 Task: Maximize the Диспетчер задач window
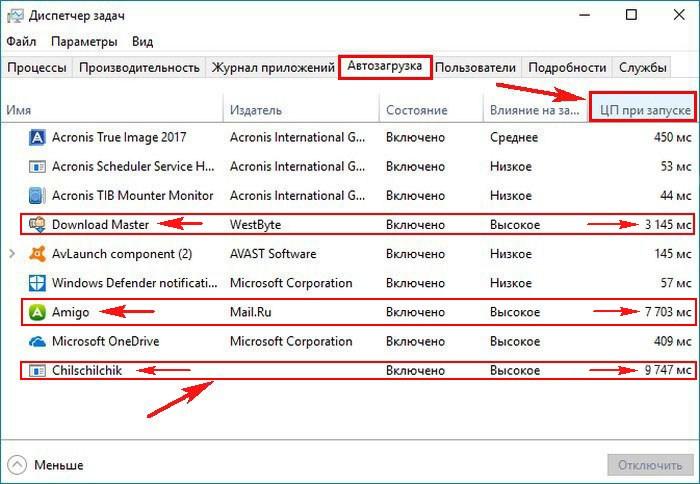point(631,15)
